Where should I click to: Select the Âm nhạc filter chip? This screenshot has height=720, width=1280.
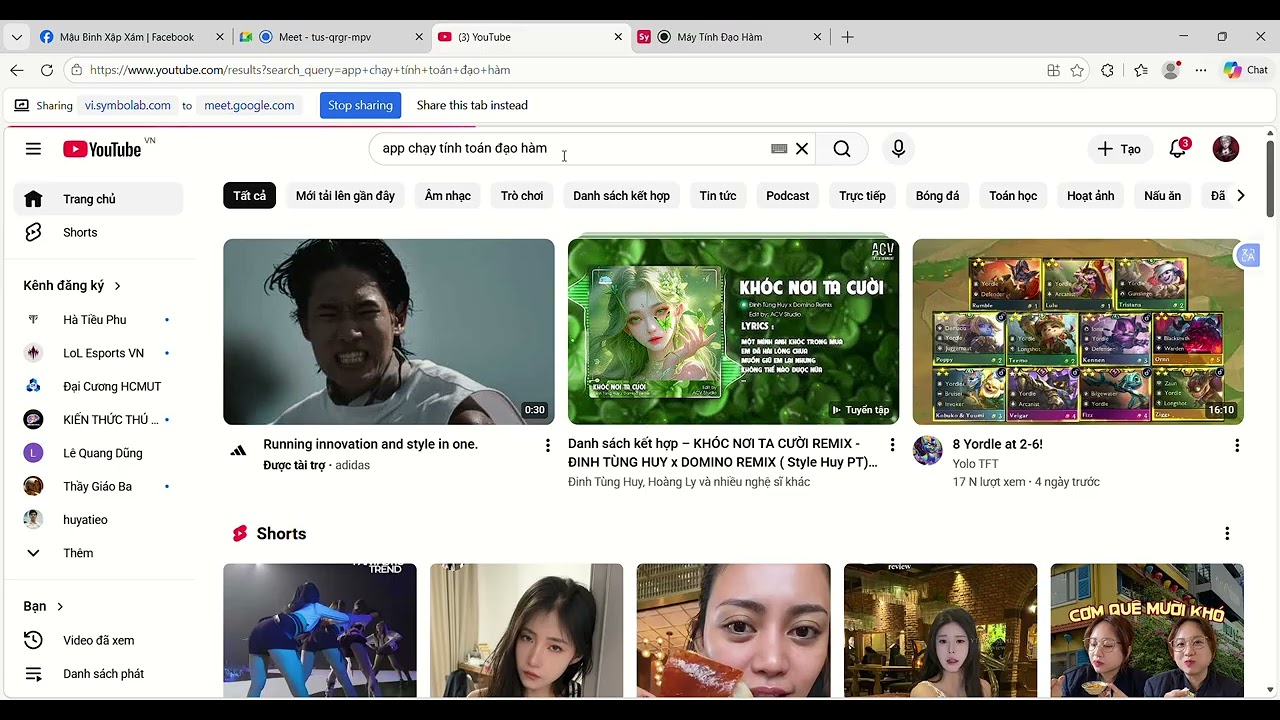(448, 196)
